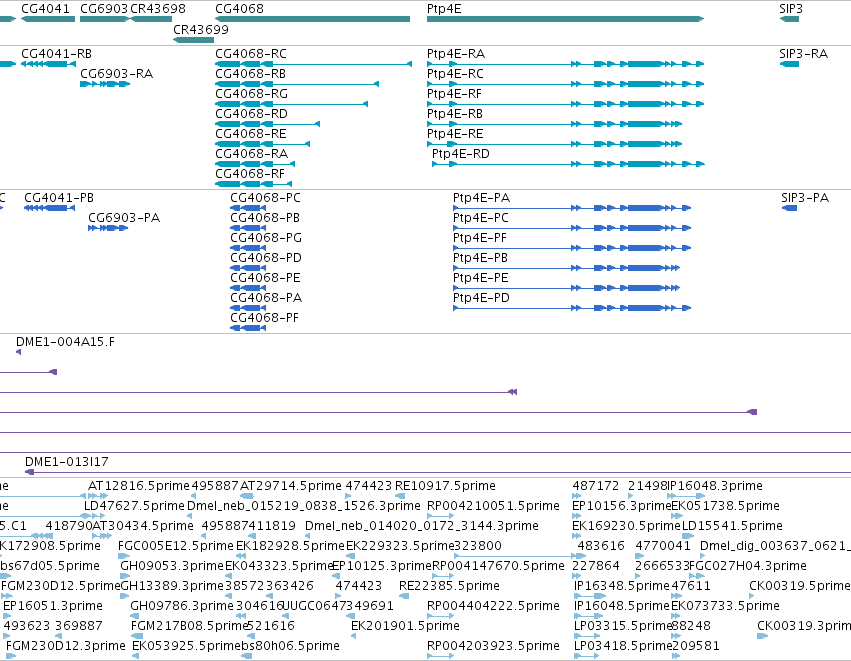
Task: Click transcript Ptp4E-RF
Action: coord(454,94)
